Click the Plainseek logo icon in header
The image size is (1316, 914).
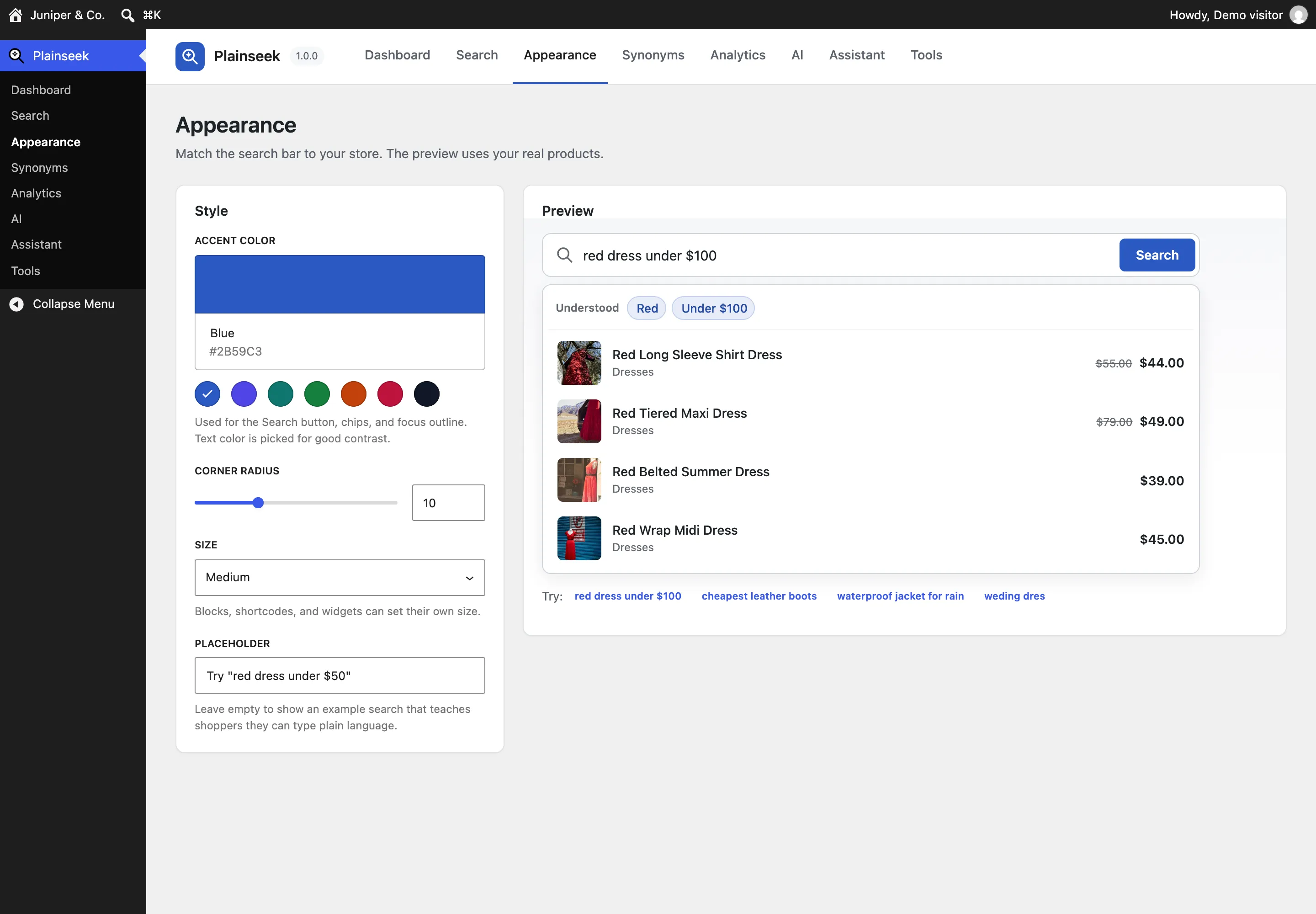190,56
